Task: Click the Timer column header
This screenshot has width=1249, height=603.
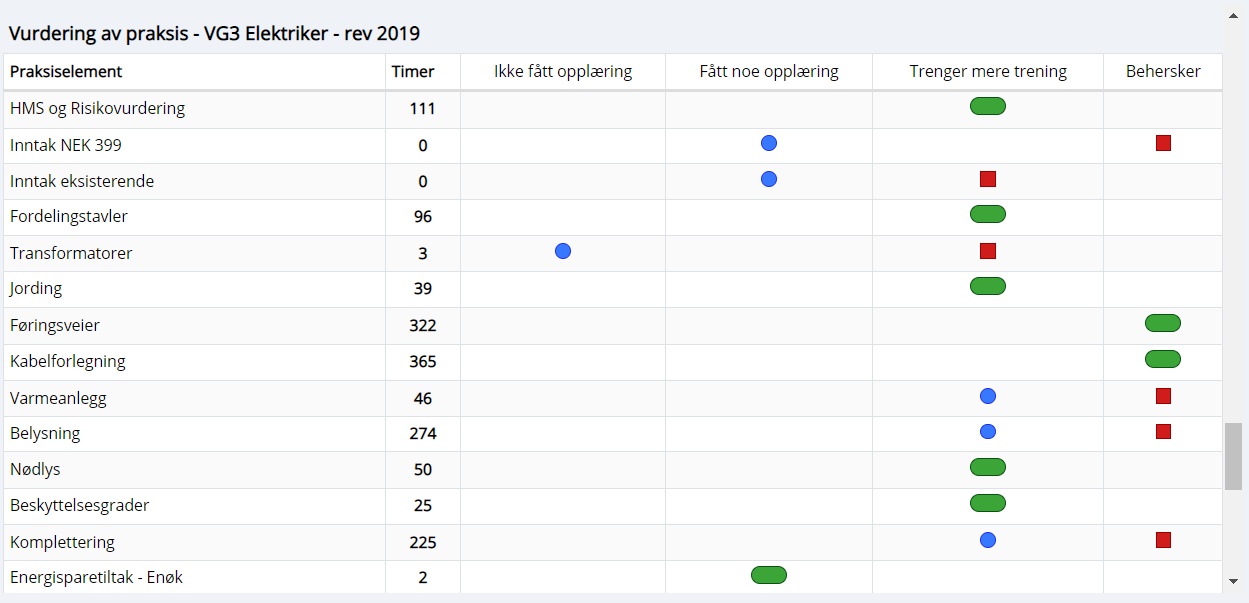Action: pos(413,72)
